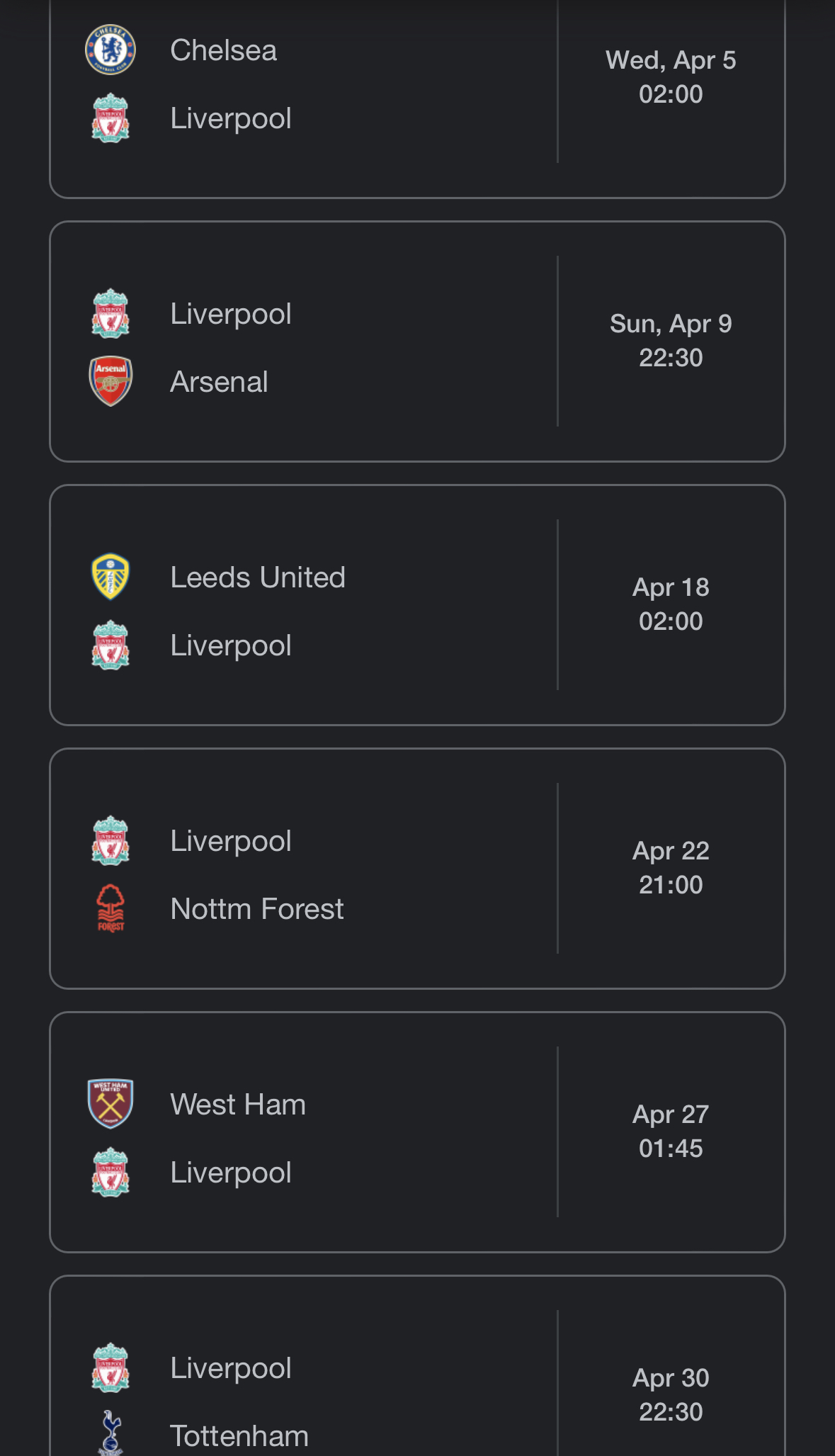Open the West Ham team name
Screen dimensions: 835x1456
238,1105
